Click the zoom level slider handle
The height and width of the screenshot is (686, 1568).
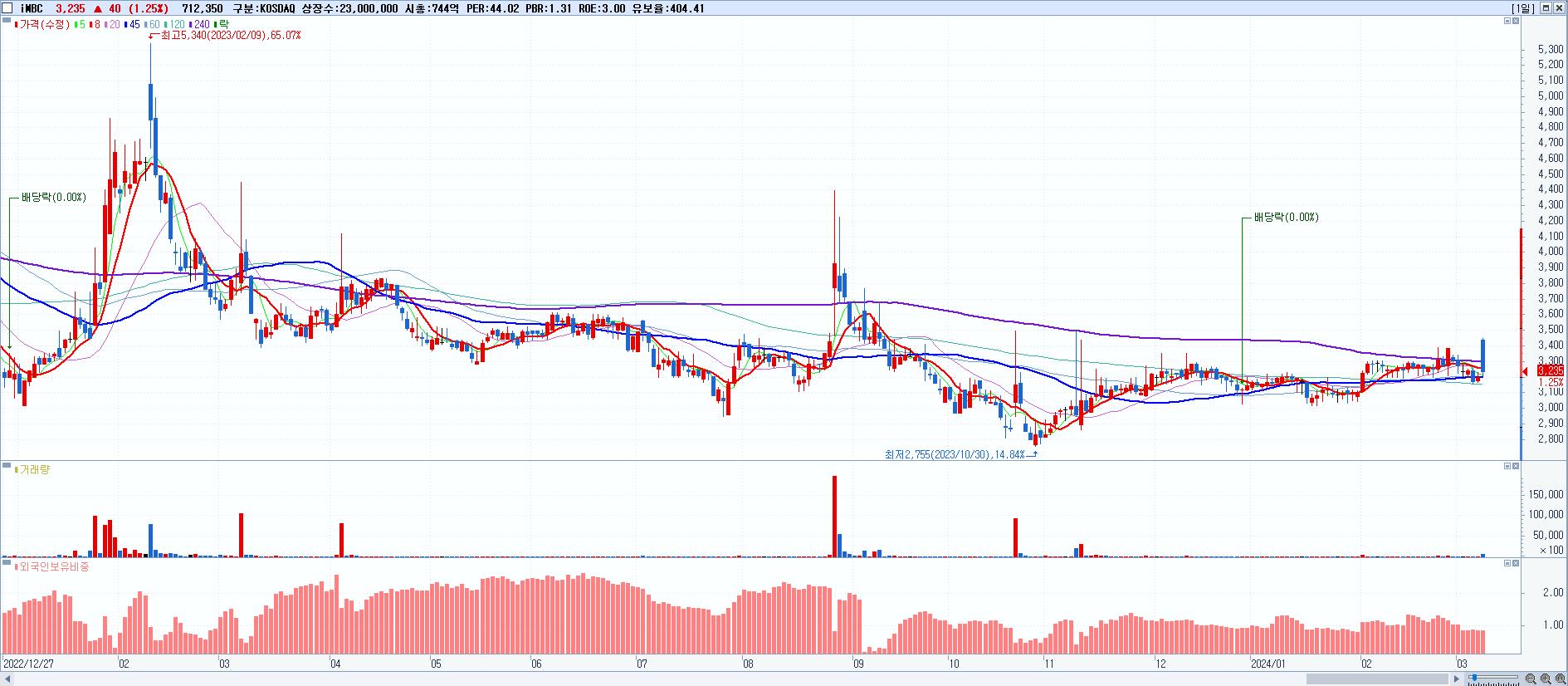click(1474, 678)
